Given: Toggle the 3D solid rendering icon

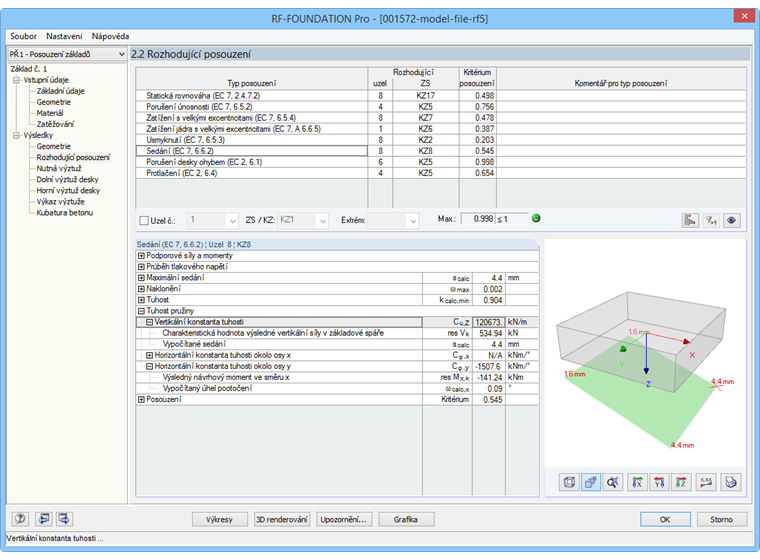Looking at the screenshot, I should coord(591,482).
